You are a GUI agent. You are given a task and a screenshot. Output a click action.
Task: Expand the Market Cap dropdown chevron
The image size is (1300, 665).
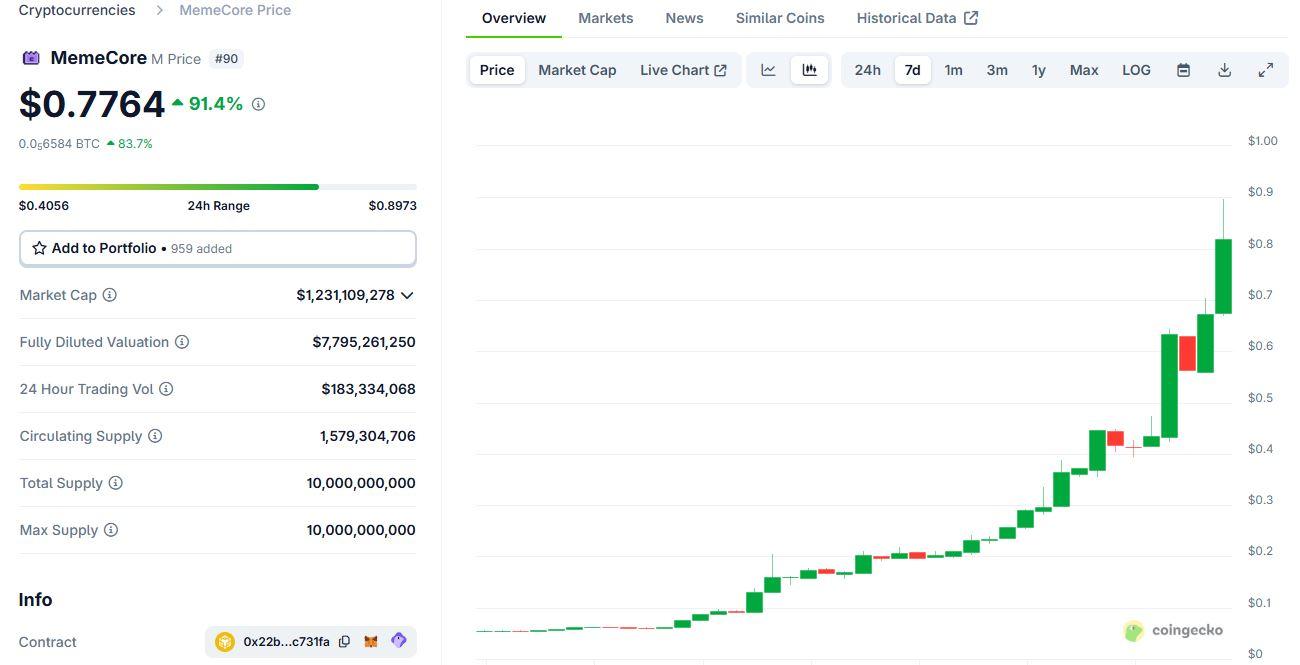coord(407,295)
